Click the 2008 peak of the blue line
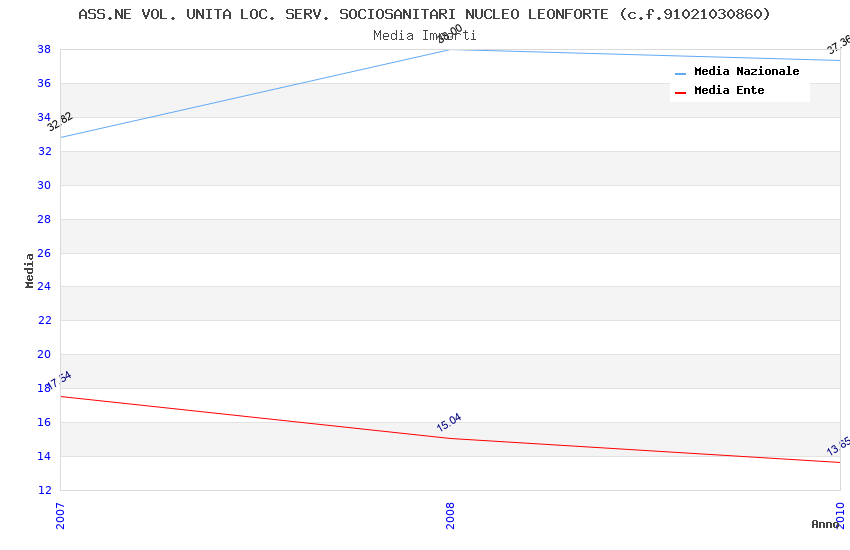Screen dimensions: 850x550 click(x=450, y=50)
